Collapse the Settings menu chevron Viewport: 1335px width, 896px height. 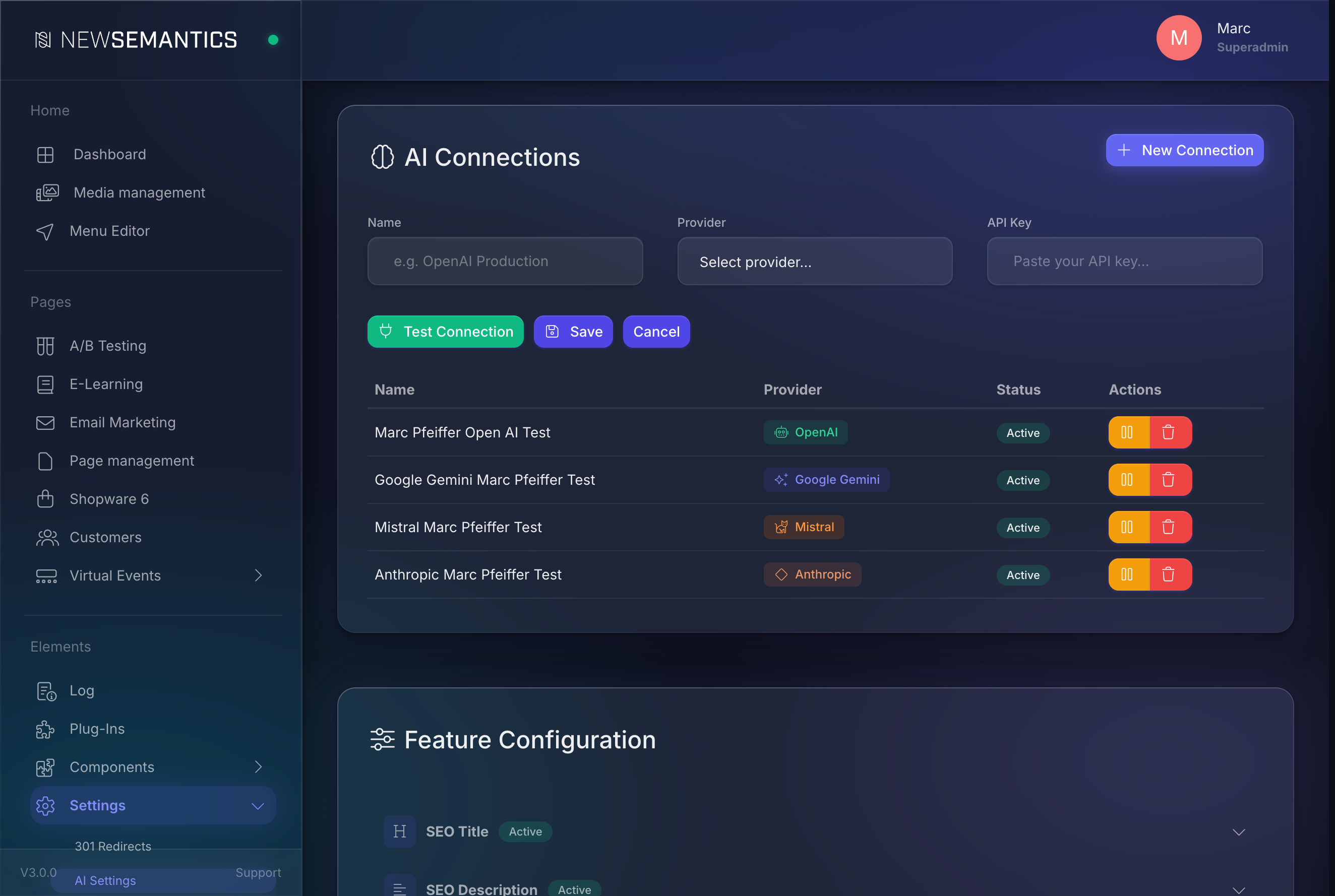pos(258,806)
